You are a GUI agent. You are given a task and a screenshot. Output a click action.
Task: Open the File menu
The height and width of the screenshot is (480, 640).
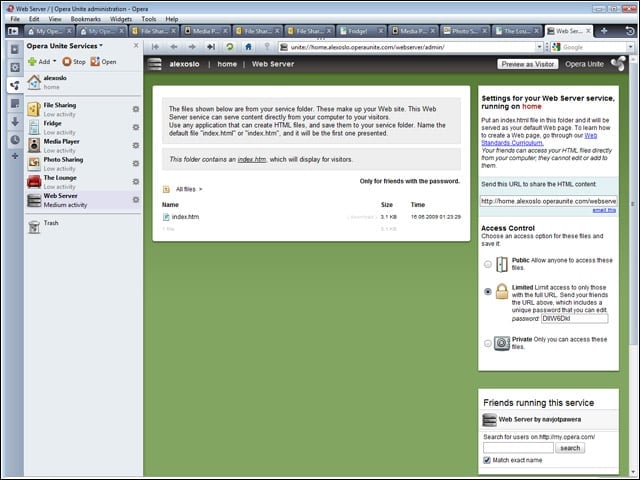click(15, 19)
